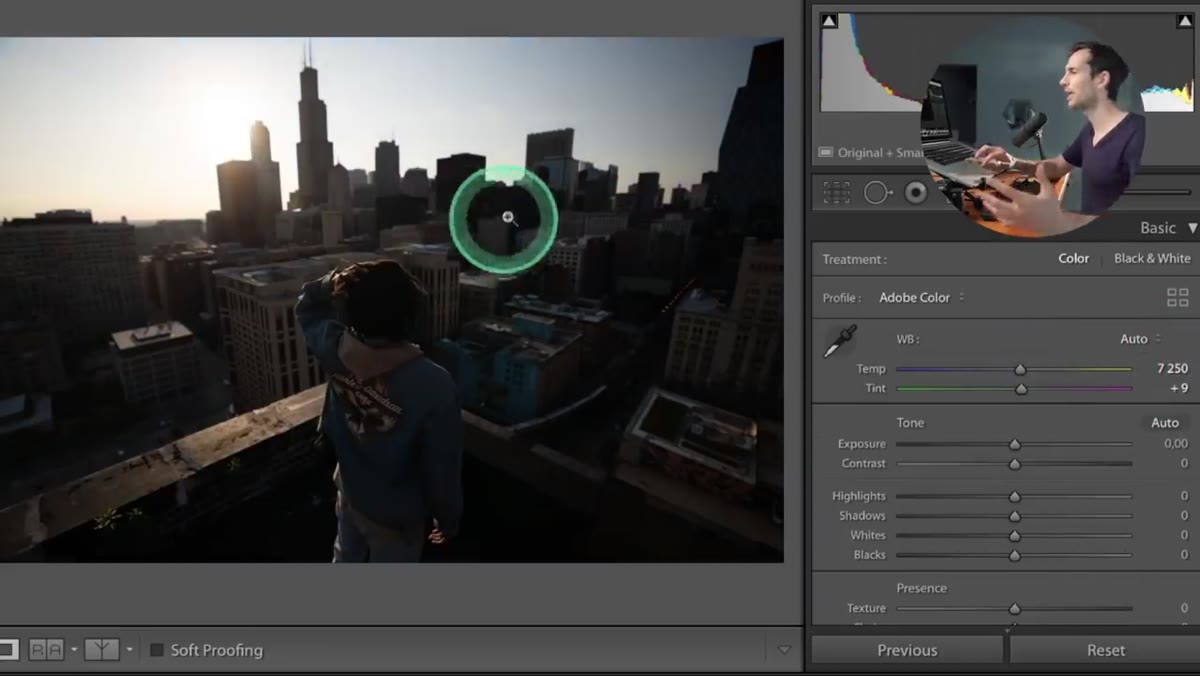The image size is (1200, 676).
Task: Select the Crop Overlay tool icon
Action: coord(837,192)
